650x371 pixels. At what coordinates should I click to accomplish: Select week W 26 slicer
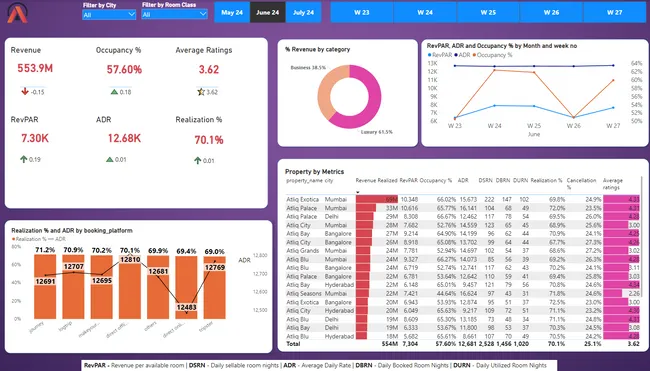pos(551,12)
